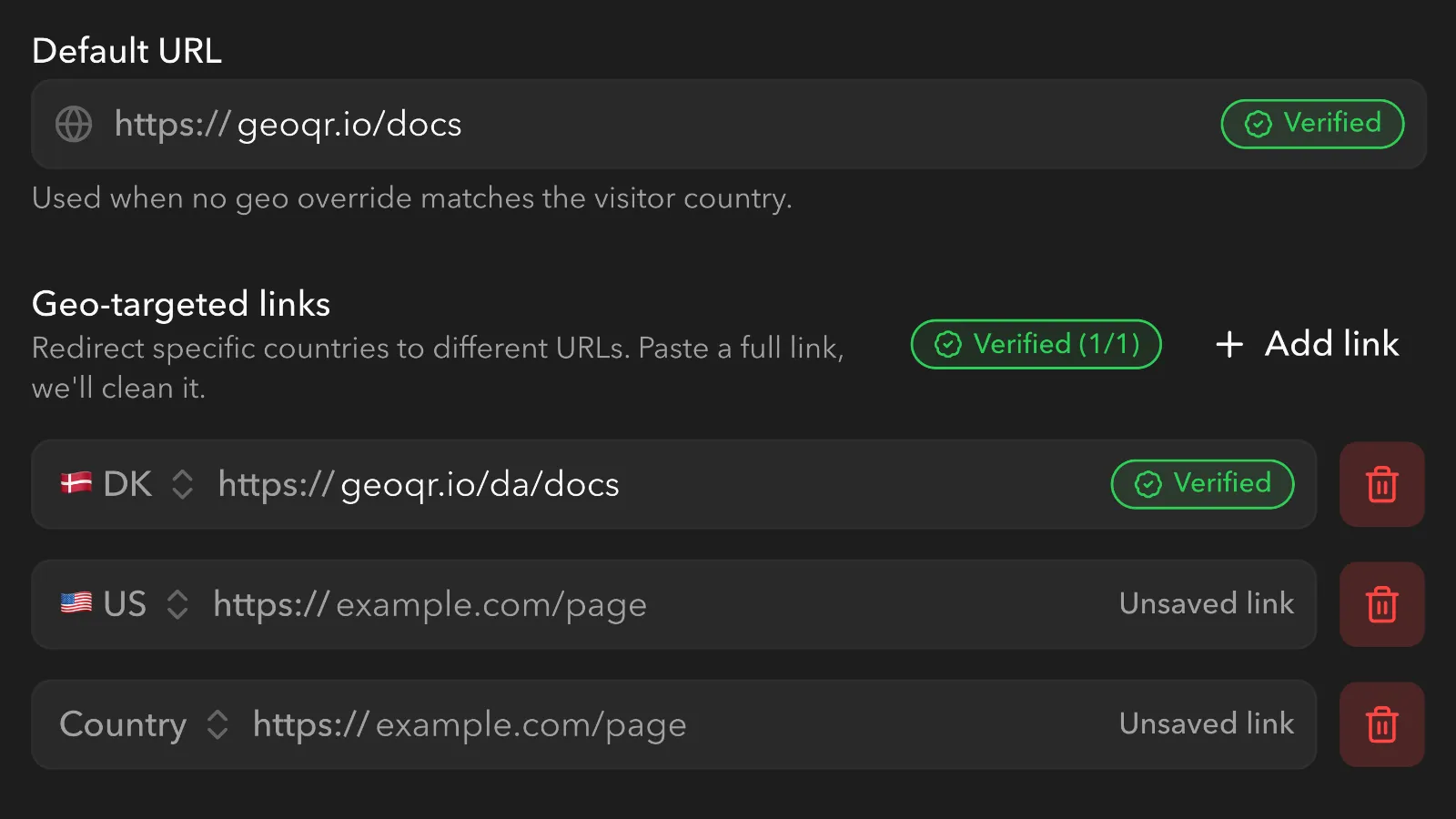Remove the empty Country link row
Screen dimensions: 1456x819
point(1381,724)
